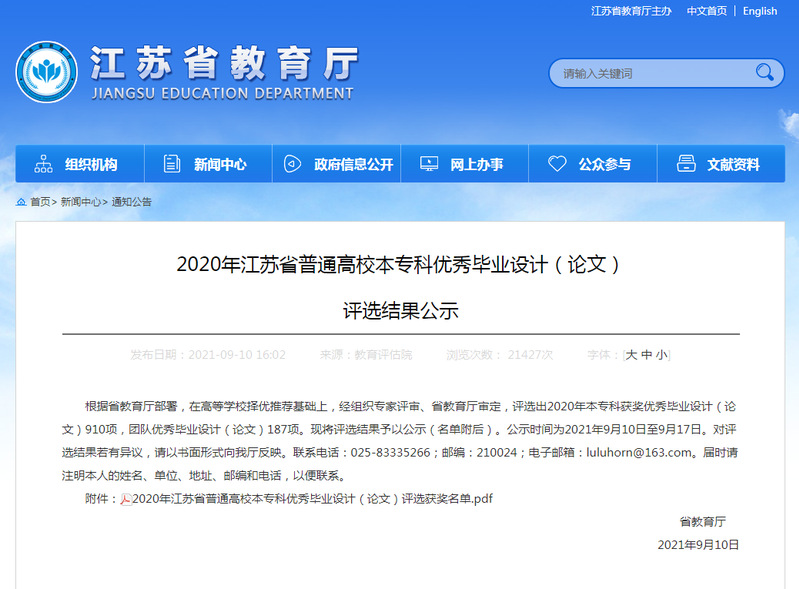799x589 pixels.
Task: Click the magnifier search icon
Action: pos(765,72)
